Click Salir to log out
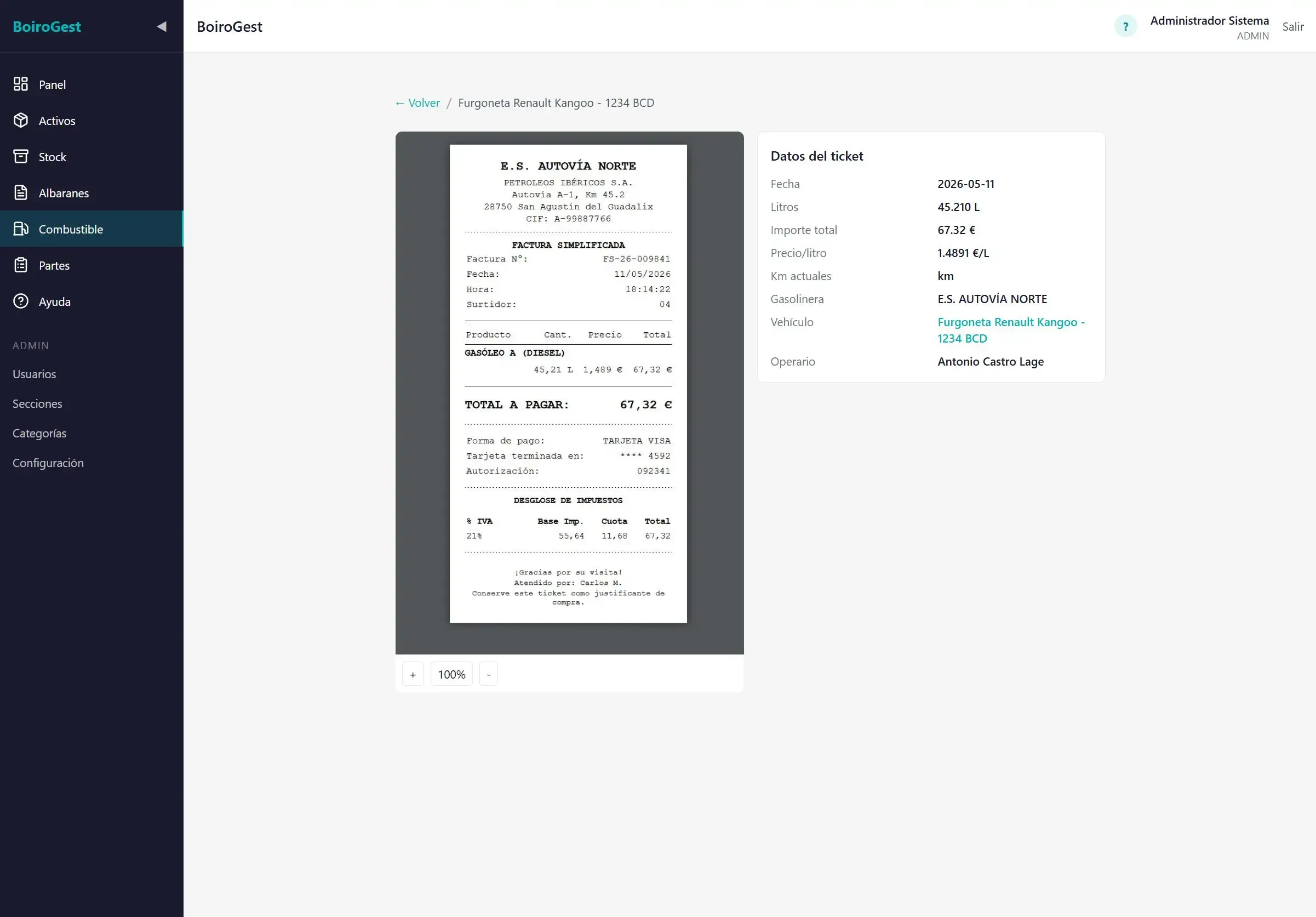Viewport: 1316px width, 917px height. coord(1292,26)
